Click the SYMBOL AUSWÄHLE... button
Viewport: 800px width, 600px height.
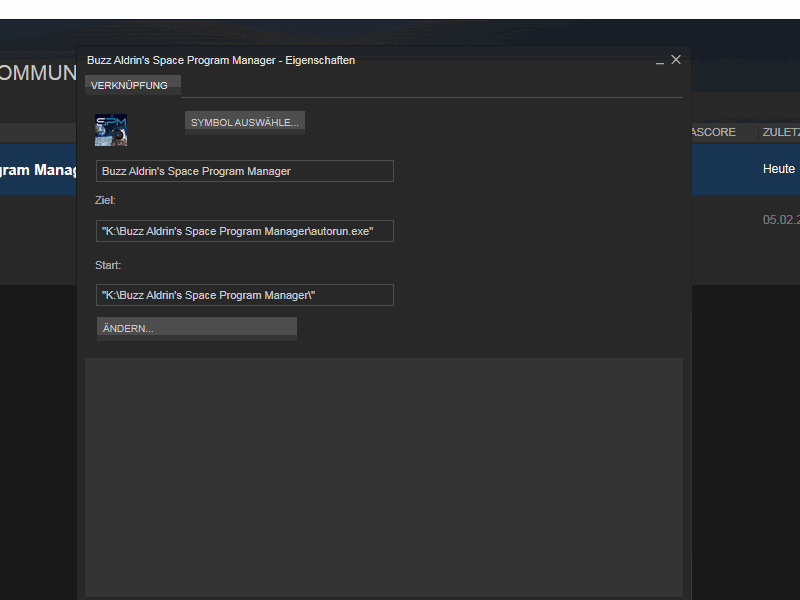(244, 122)
